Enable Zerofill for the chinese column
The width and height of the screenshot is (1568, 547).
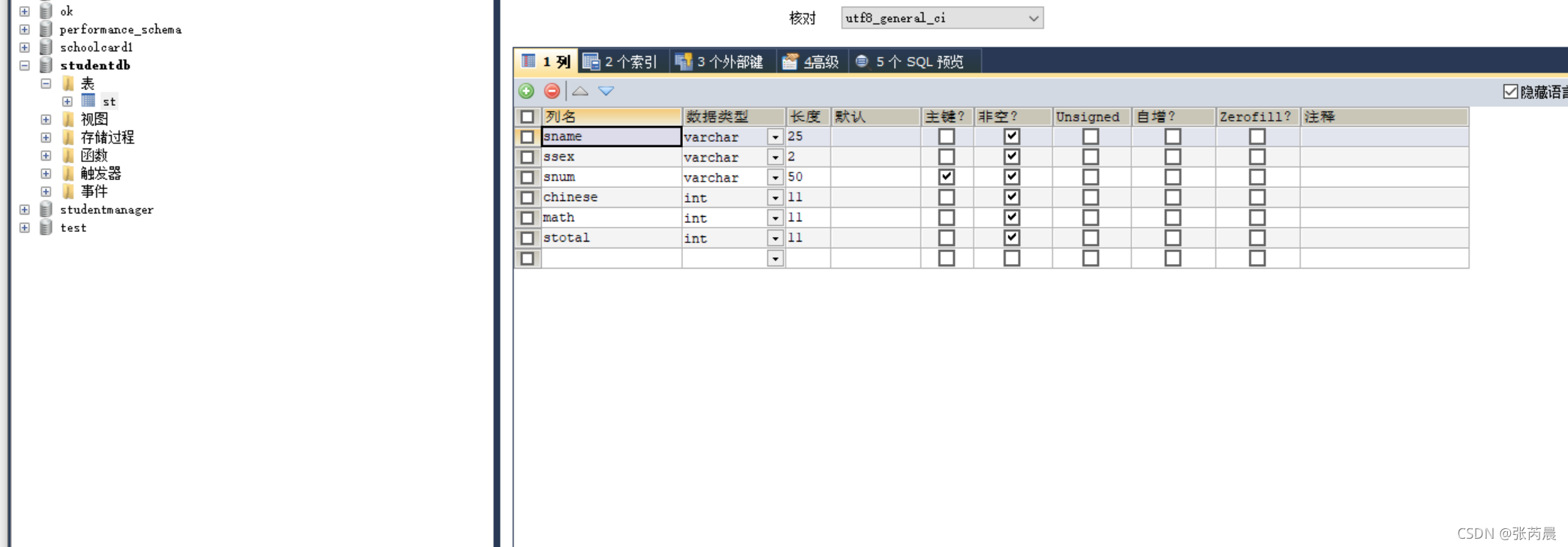pyautogui.click(x=1257, y=197)
